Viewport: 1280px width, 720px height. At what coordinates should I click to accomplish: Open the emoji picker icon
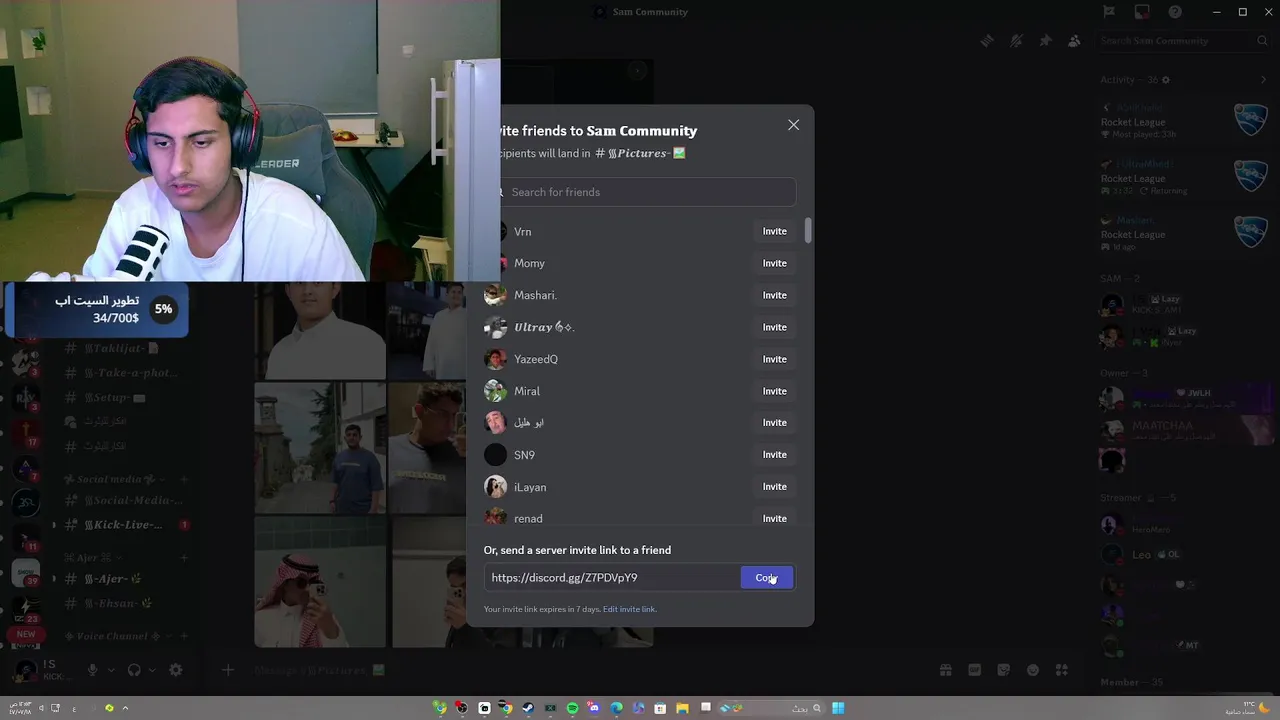[x=1033, y=670]
